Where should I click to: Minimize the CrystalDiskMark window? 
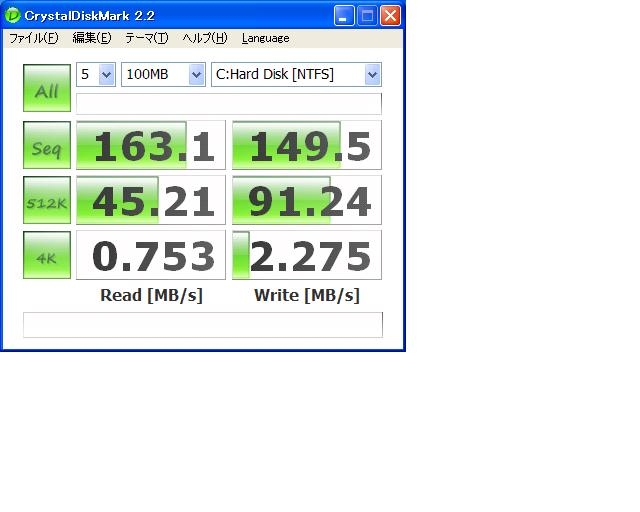click(344, 16)
